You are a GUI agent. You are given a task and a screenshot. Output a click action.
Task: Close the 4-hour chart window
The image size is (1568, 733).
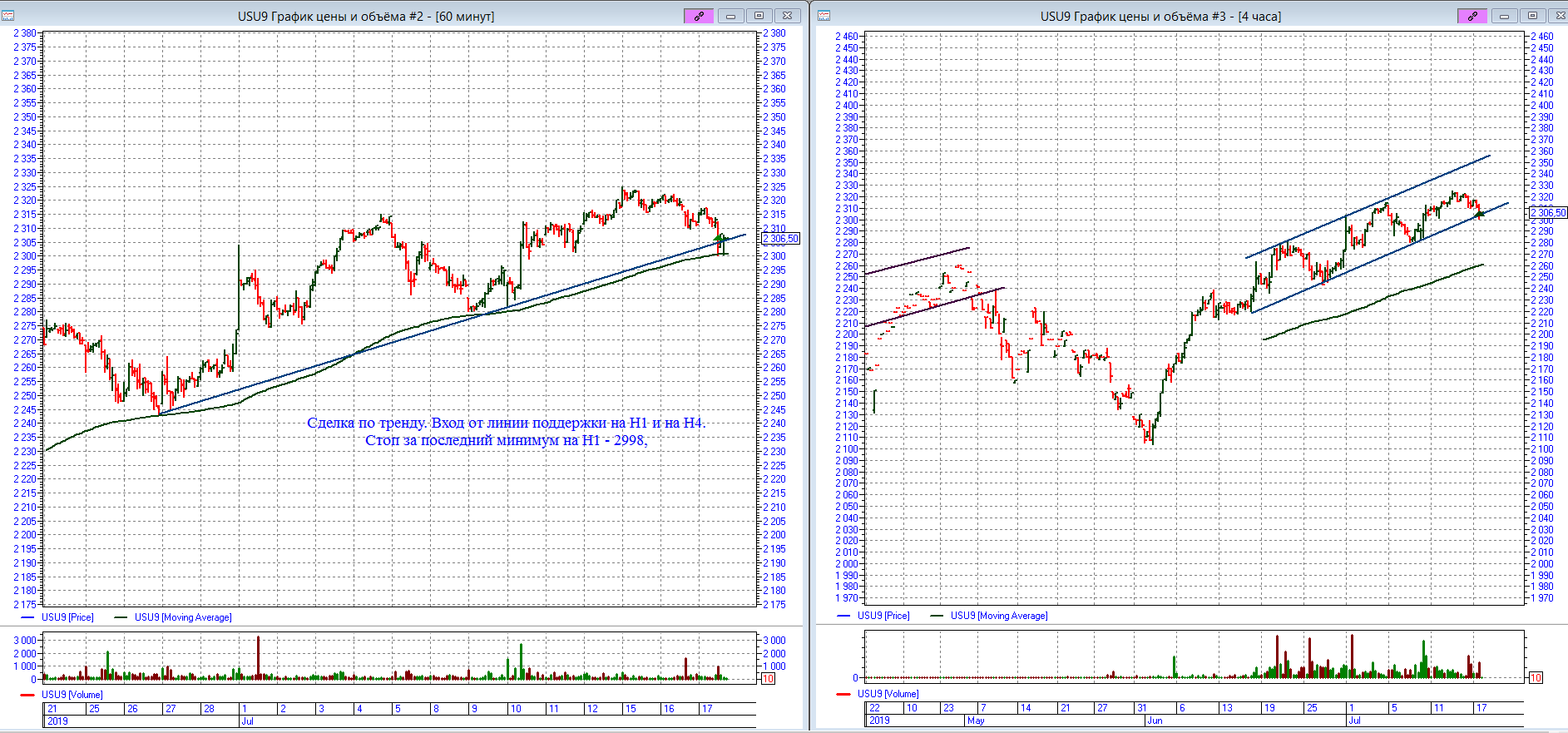(1555, 16)
